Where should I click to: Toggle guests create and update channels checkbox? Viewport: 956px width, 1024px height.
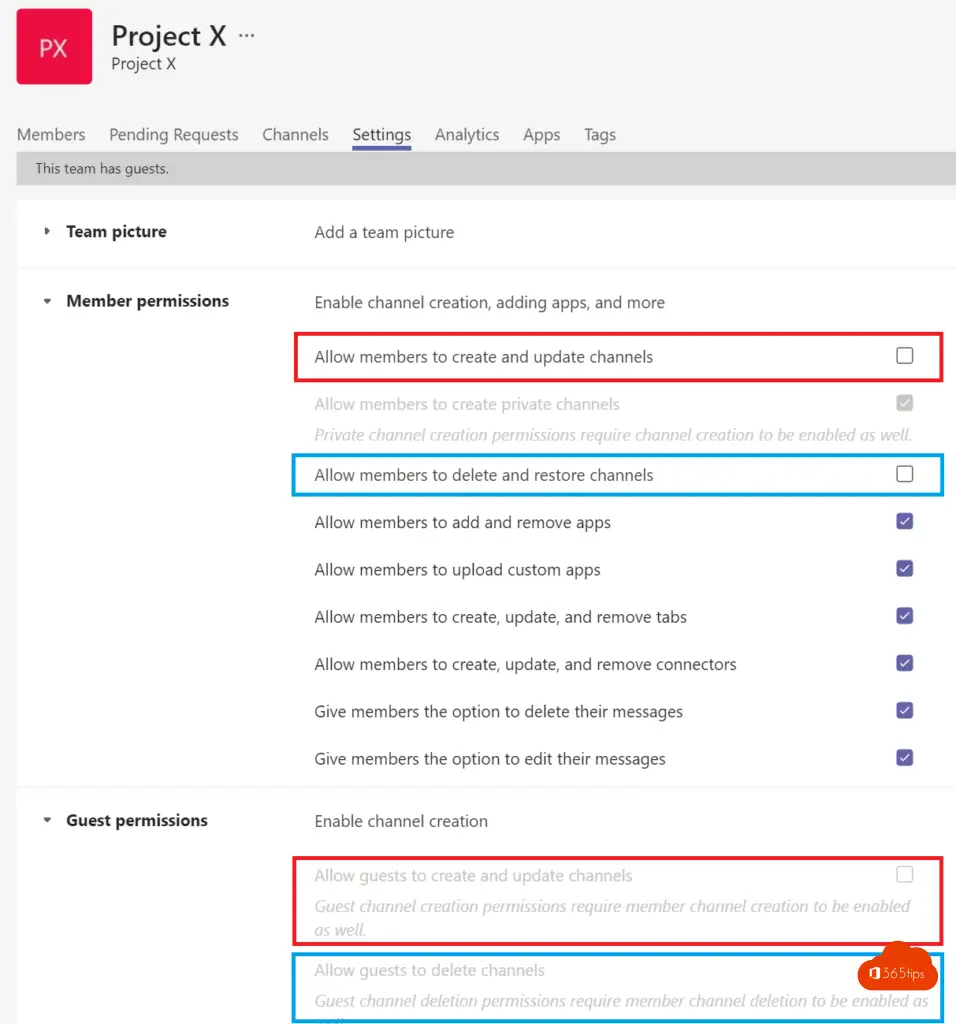(x=904, y=874)
